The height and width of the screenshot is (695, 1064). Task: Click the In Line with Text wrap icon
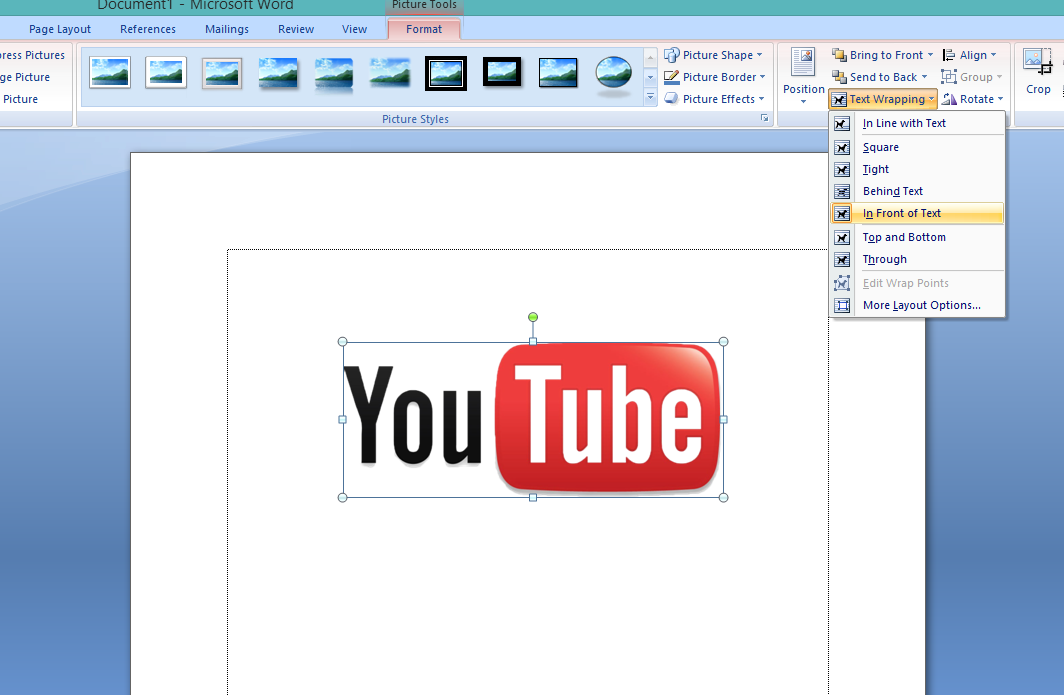pyautogui.click(x=842, y=124)
